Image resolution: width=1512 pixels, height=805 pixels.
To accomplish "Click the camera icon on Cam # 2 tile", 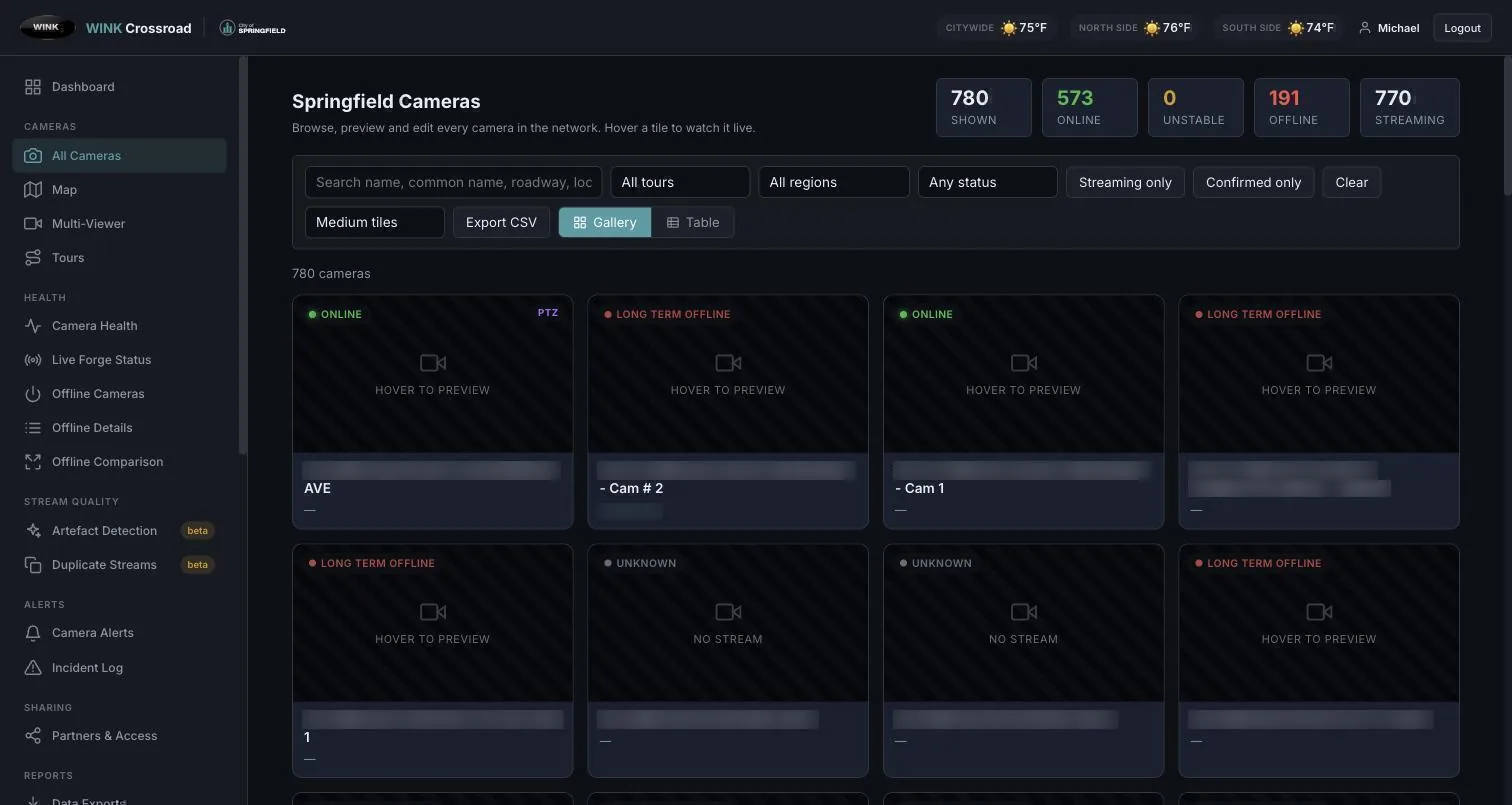I will [728, 363].
